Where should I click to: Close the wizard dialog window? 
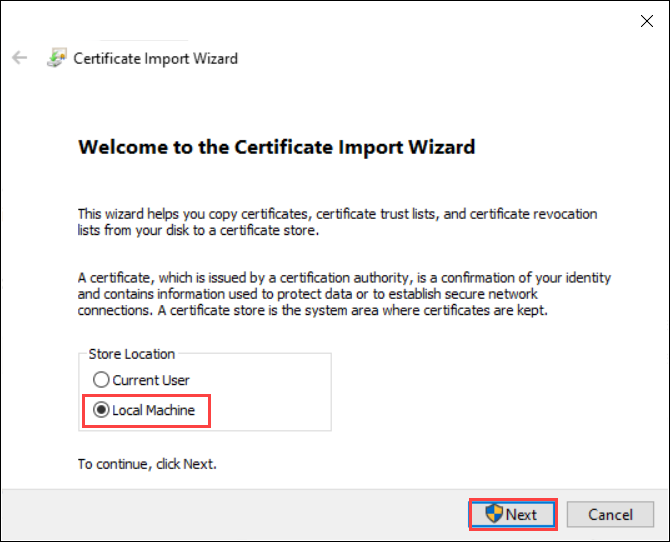pos(646,21)
